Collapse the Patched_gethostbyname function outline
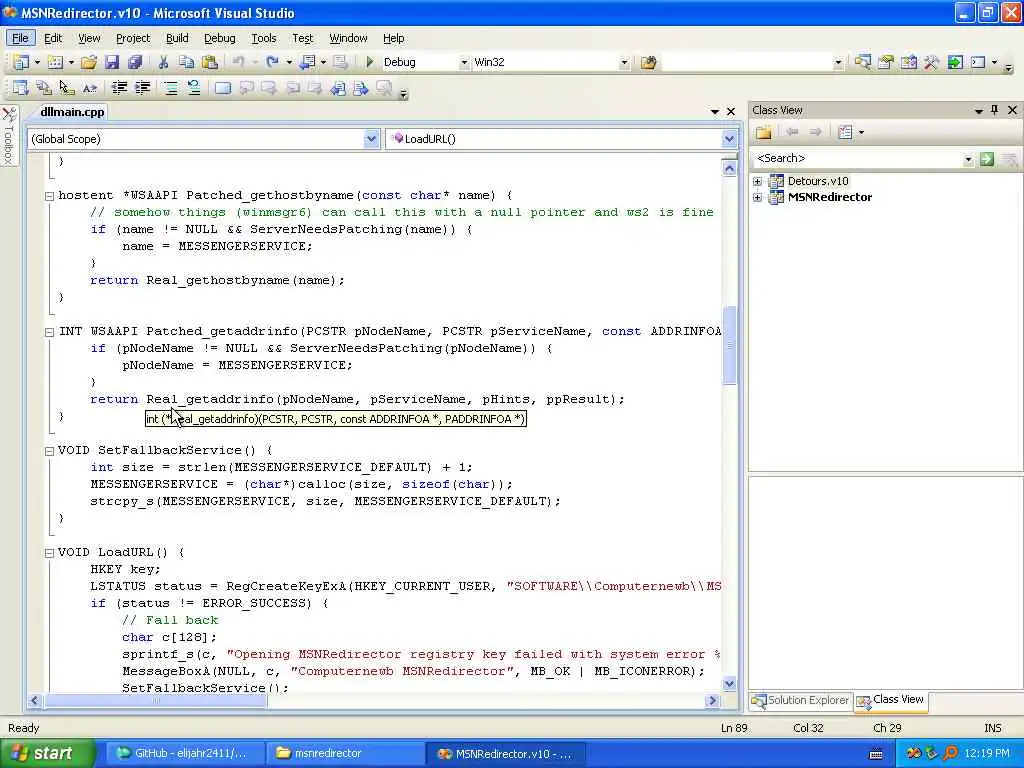The image size is (1024, 768). click(49, 196)
